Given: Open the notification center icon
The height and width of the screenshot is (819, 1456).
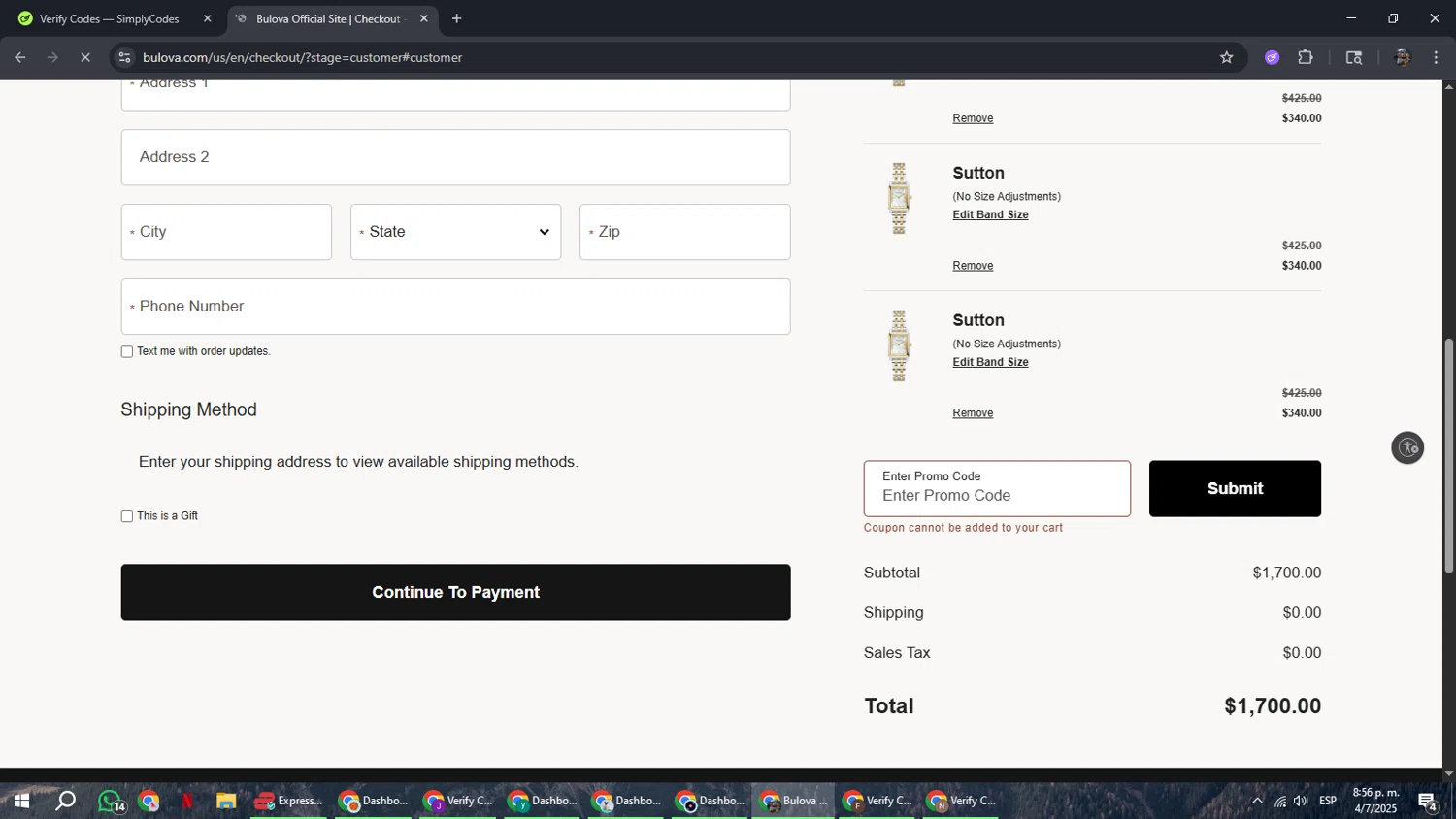Looking at the screenshot, I should tap(1427, 801).
